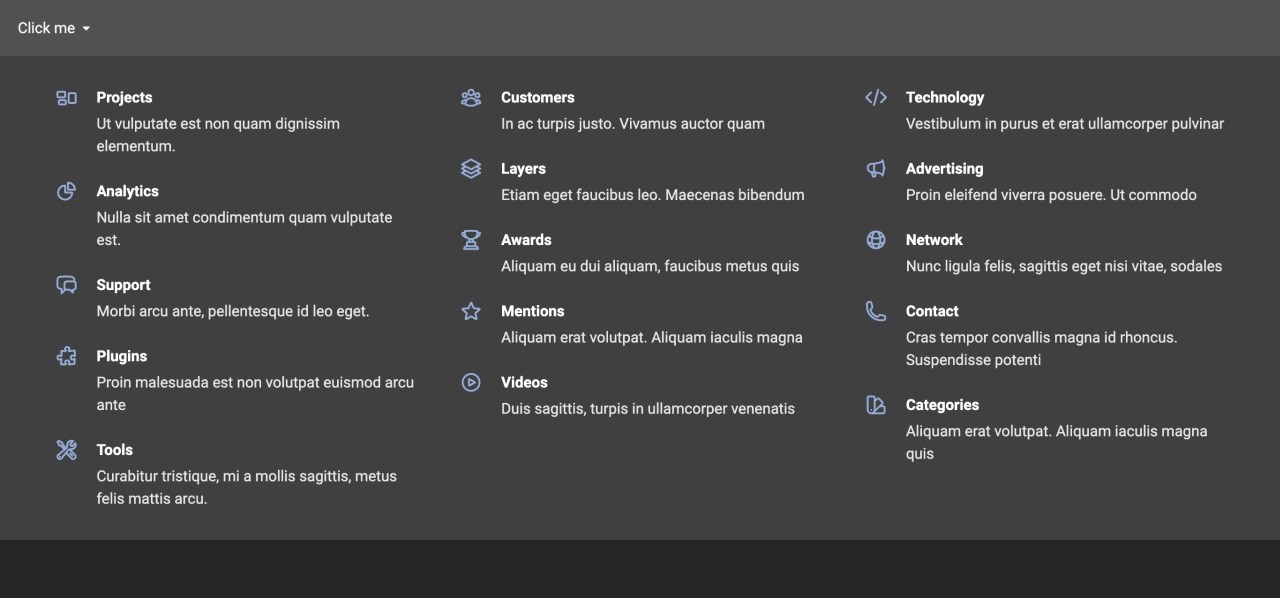The height and width of the screenshot is (598, 1280).
Task: Click the dropdown caret beside Click me
Action: pyautogui.click(x=86, y=29)
